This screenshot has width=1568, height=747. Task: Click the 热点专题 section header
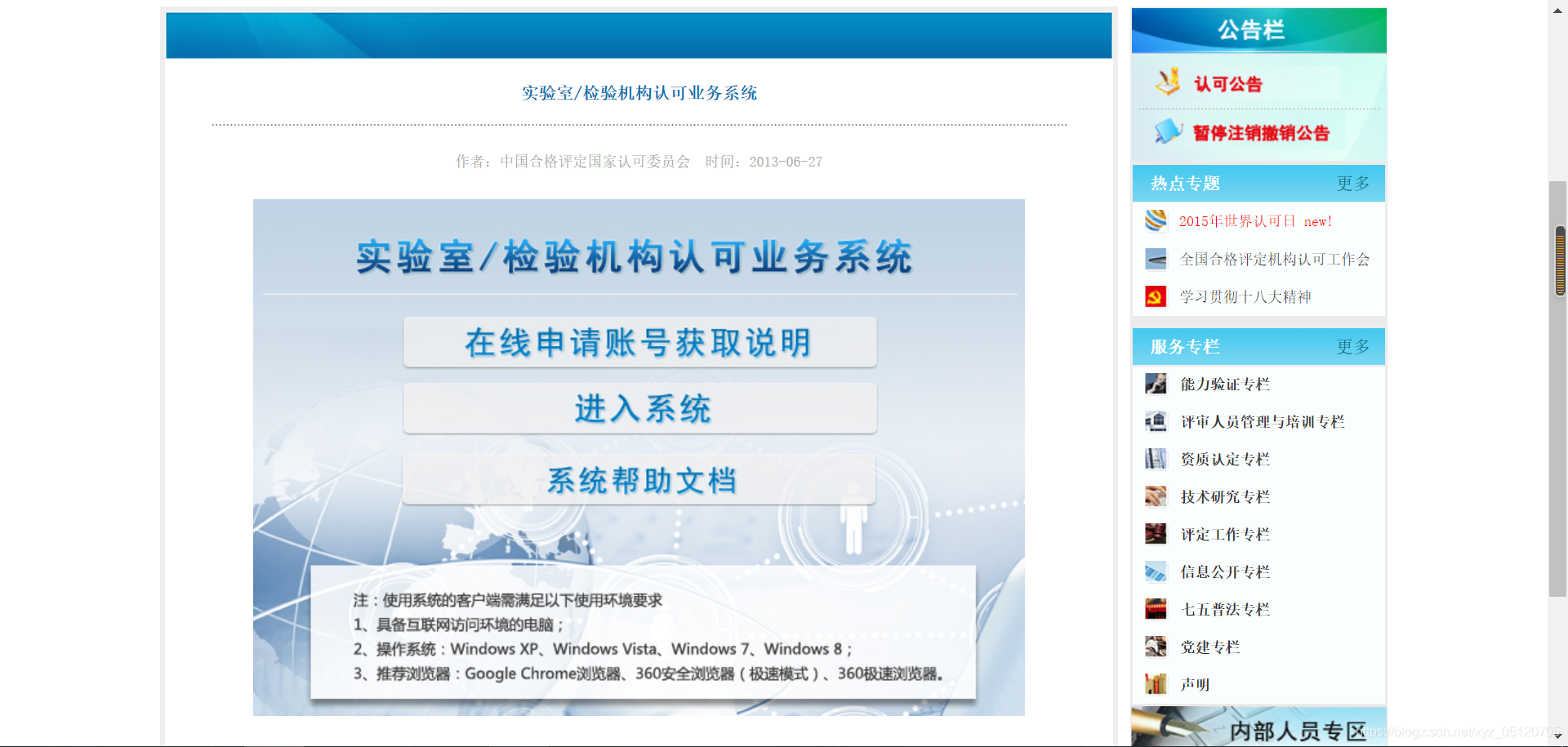1185,184
